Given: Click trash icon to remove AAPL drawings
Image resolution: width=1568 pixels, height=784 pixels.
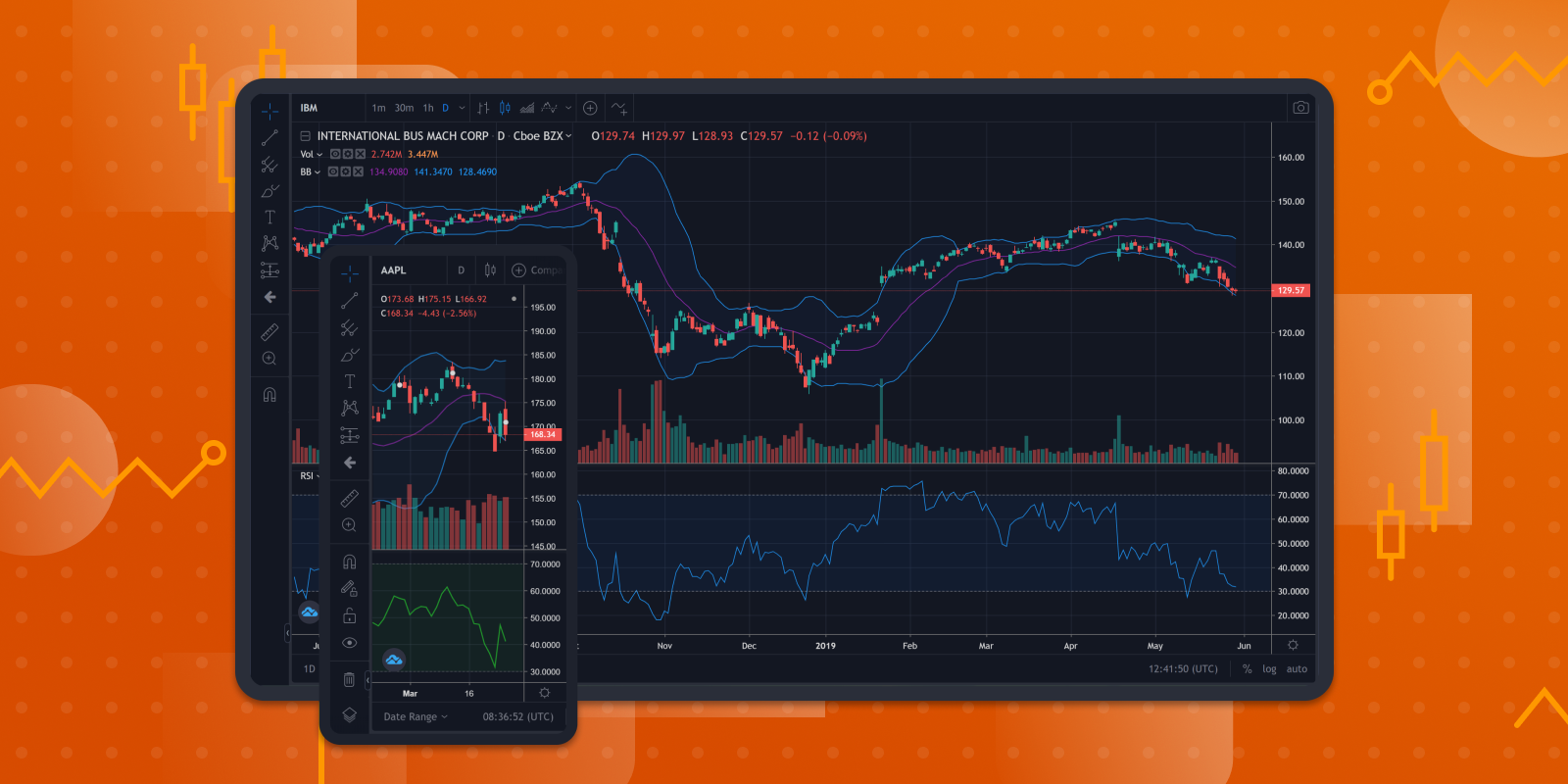Looking at the screenshot, I should click(350, 679).
